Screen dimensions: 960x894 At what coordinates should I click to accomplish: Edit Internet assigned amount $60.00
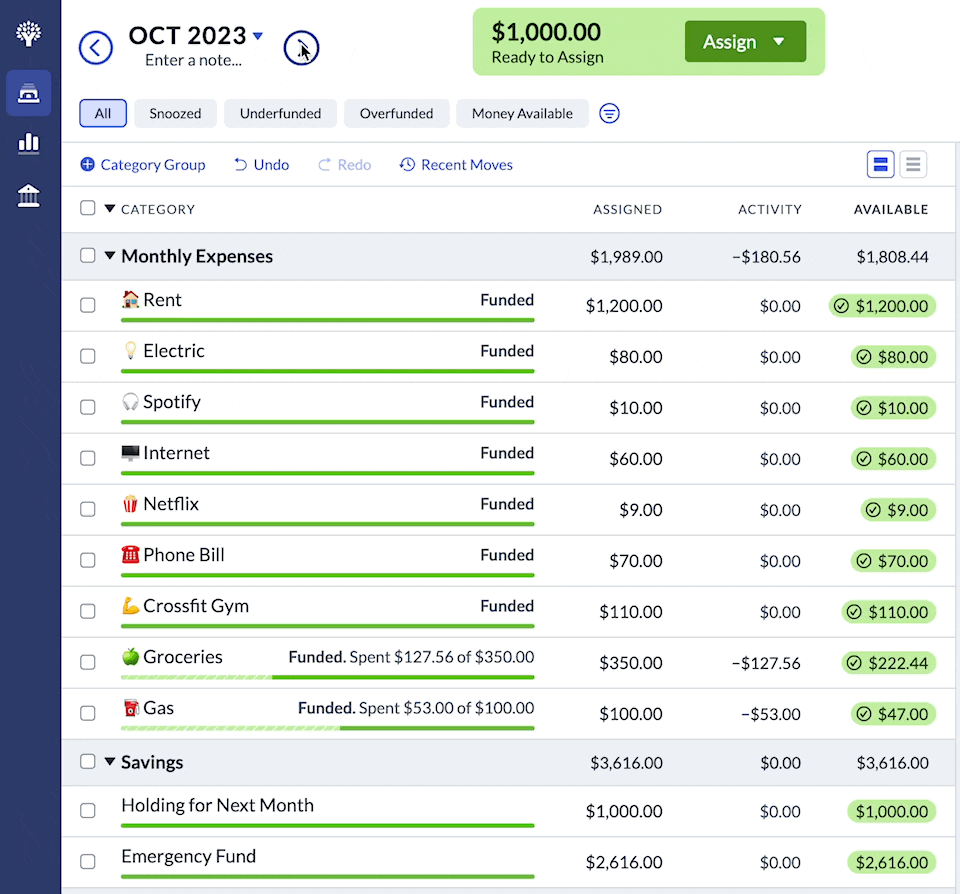(x=636, y=459)
